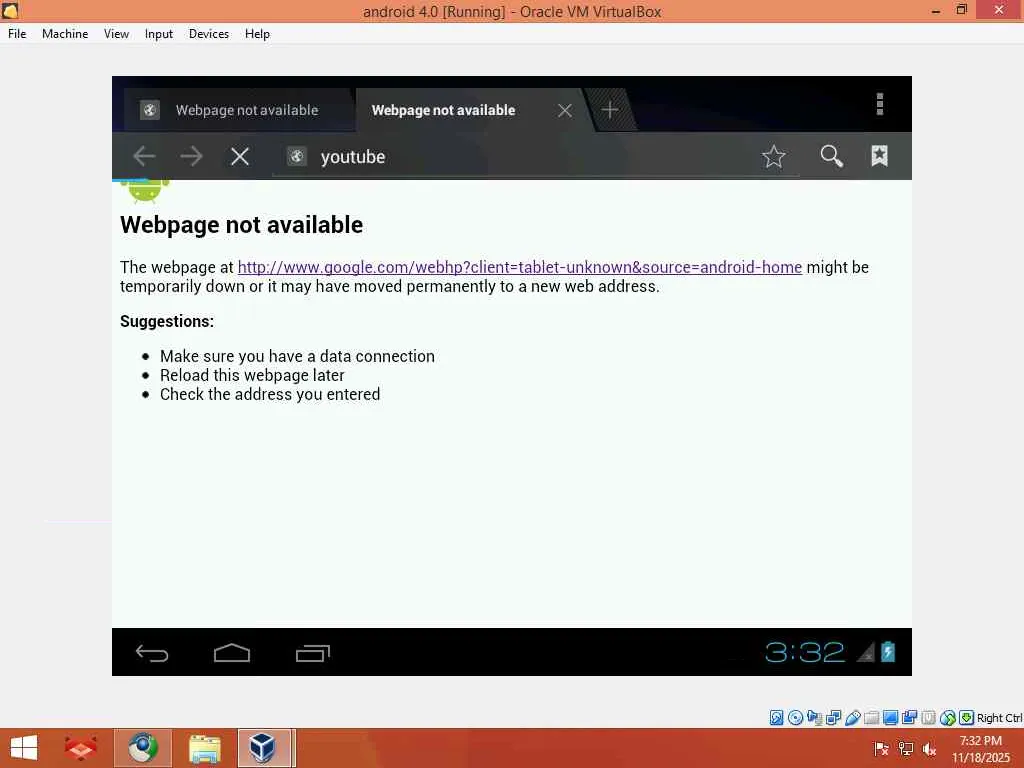Open a new browser tab with plus
This screenshot has height=768, width=1024.
(x=610, y=110)
